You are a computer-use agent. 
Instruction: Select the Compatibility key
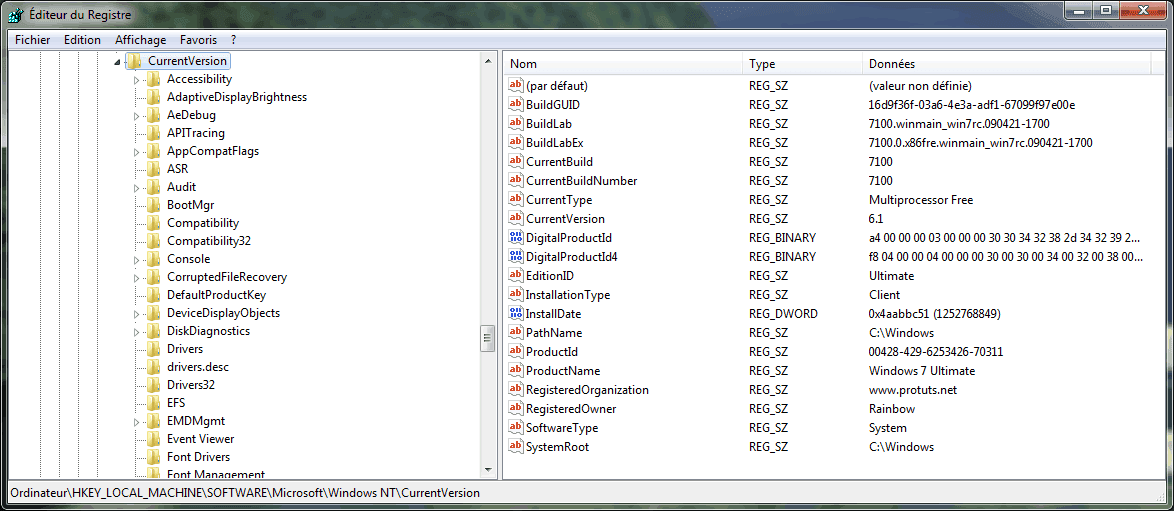point(203,223)
